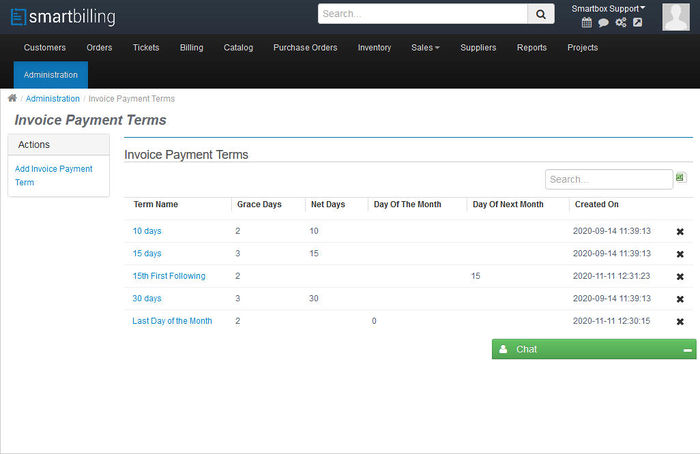The height and width of the screenshot is (454, 700).
Task: Click Net Days value 30
Action: (314, 298)
